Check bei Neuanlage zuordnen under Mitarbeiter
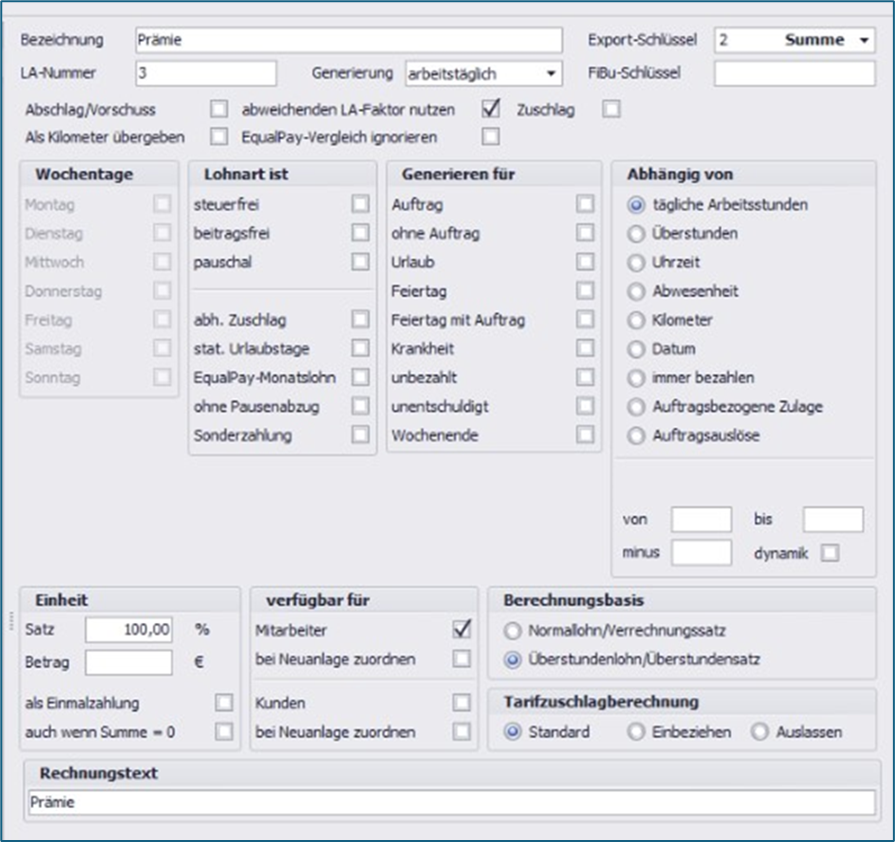Viewport: 895px width, 842px height. [461, 658]
